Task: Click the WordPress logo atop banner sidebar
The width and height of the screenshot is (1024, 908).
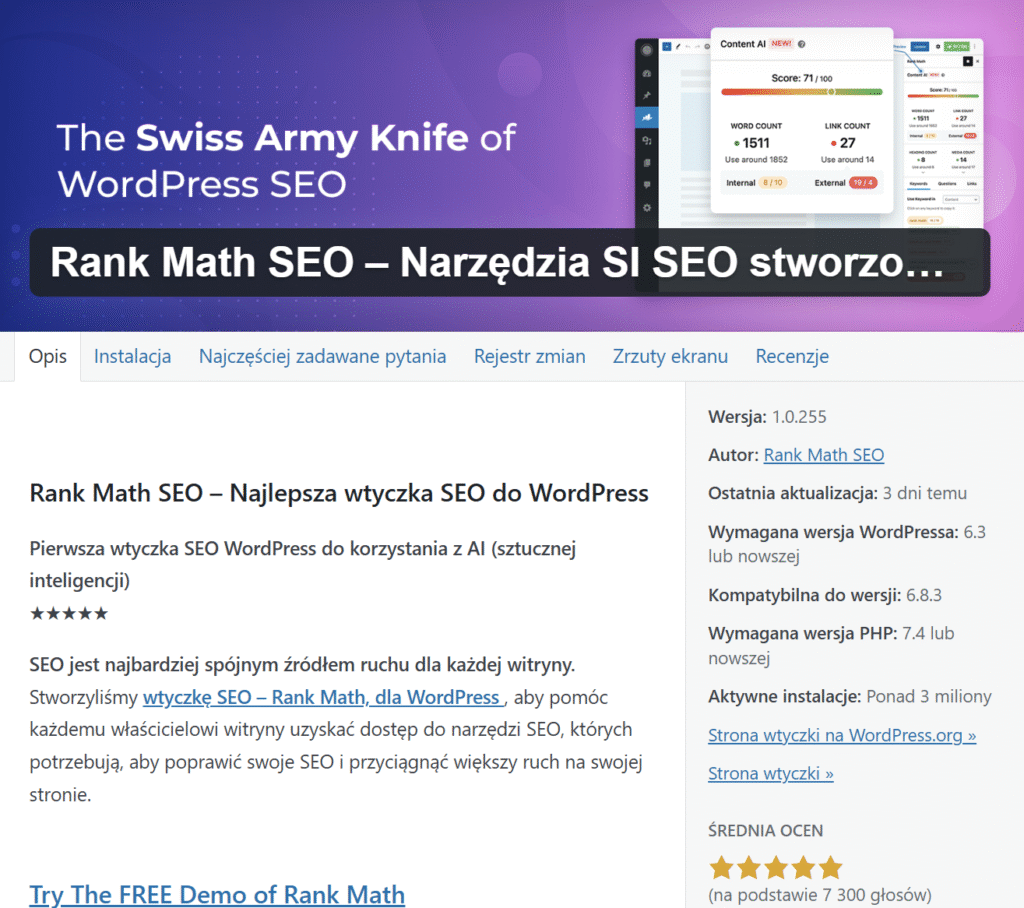Action: click(647, 49)
